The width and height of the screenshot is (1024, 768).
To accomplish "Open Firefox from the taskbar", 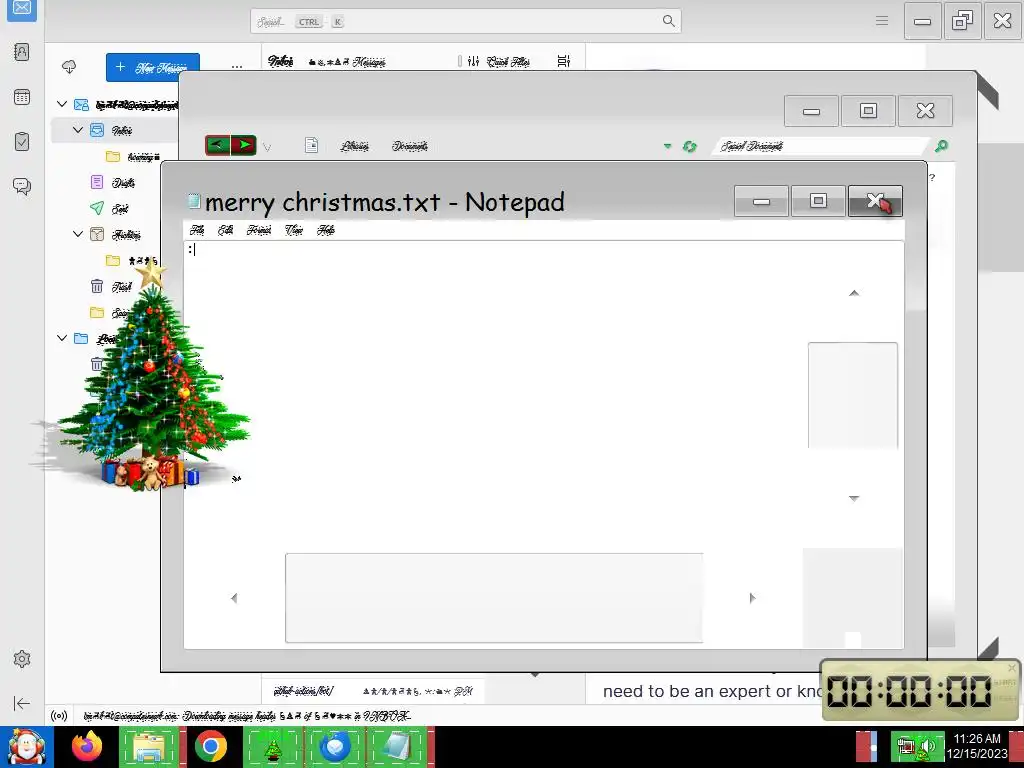I will pos(88,747).
